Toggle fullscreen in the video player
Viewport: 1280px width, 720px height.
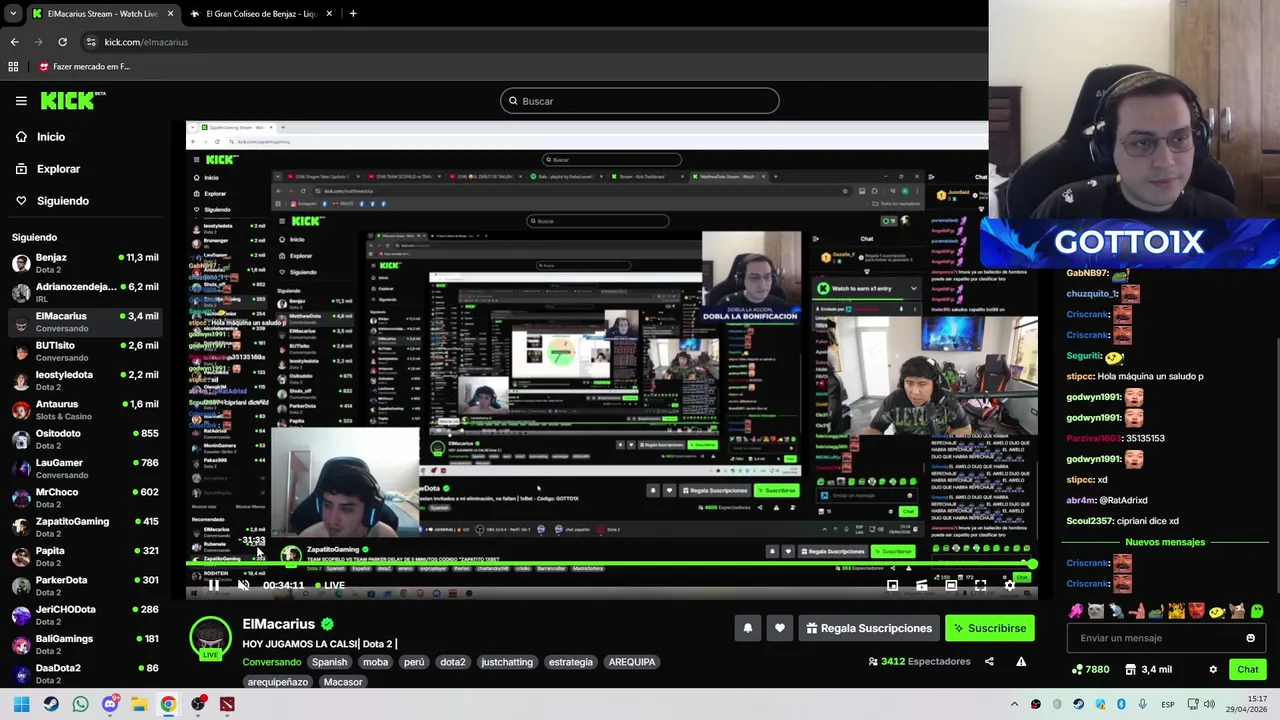point(980,585)
